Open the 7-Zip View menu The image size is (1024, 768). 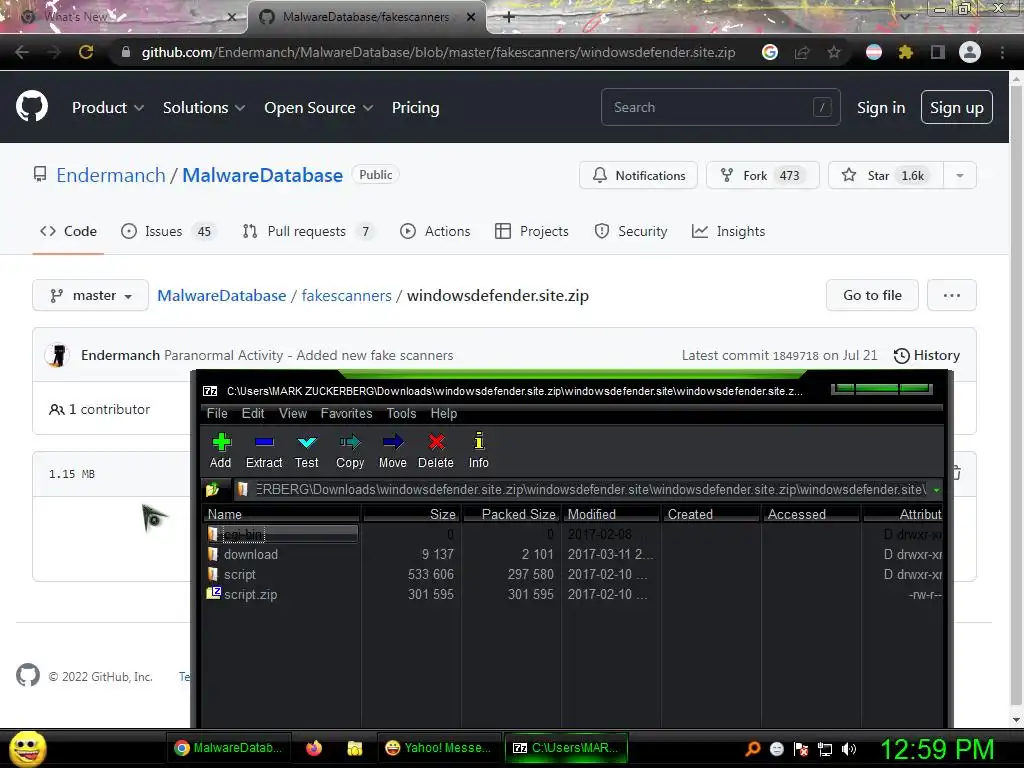coord(293,413)
